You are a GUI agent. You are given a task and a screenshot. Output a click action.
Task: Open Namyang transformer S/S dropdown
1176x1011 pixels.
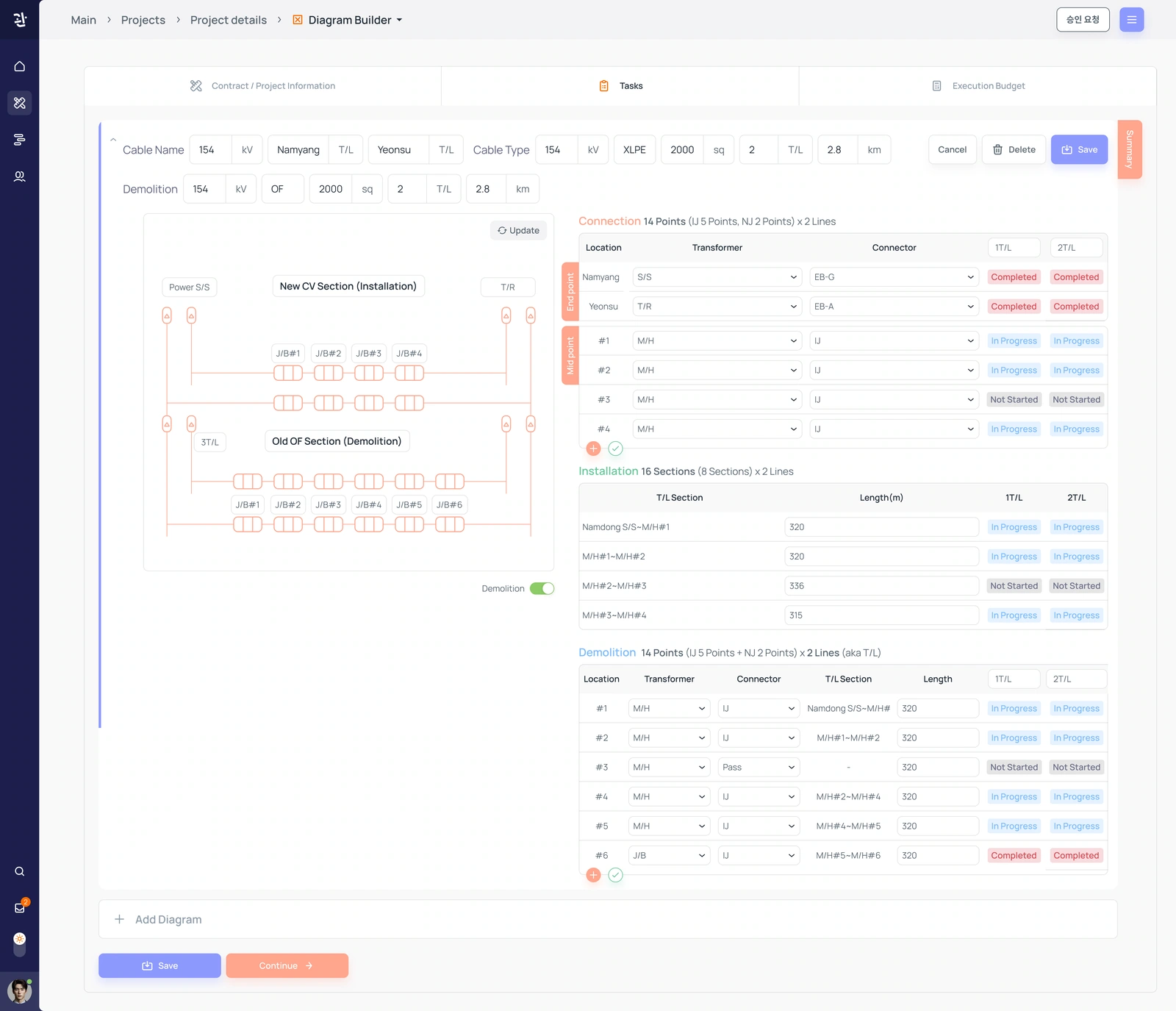click(717, 277)
